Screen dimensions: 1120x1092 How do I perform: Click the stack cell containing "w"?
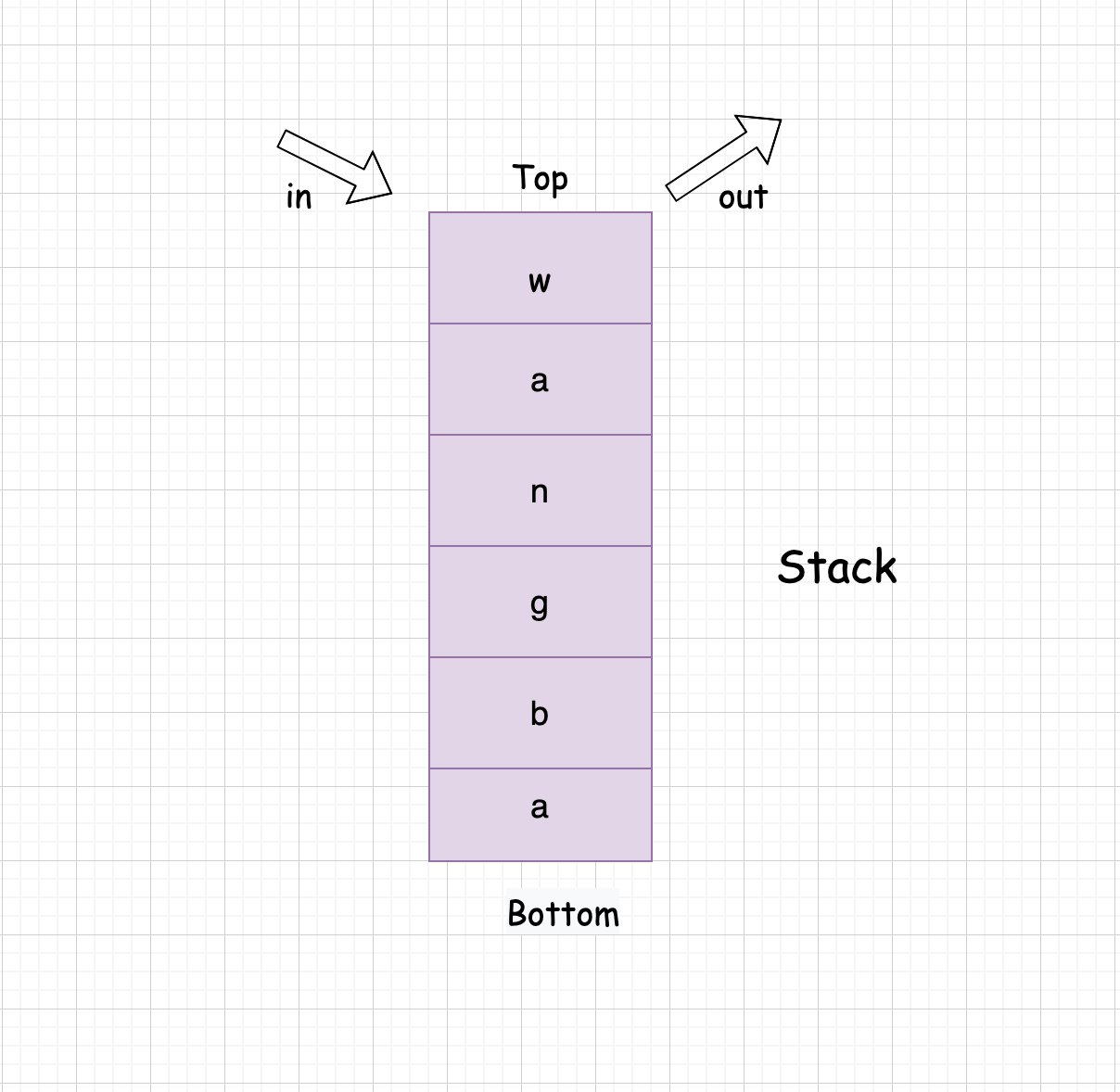(540, 269)
